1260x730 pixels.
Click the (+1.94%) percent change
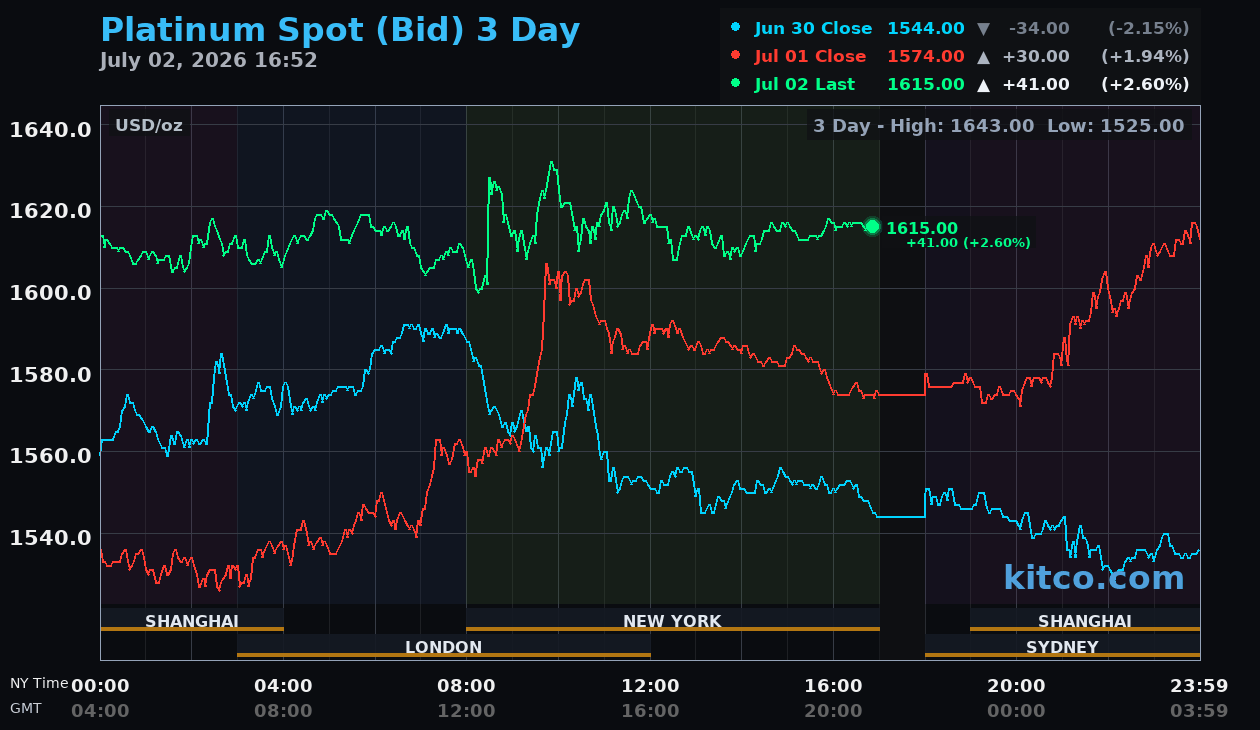[x=1146, y=57]
